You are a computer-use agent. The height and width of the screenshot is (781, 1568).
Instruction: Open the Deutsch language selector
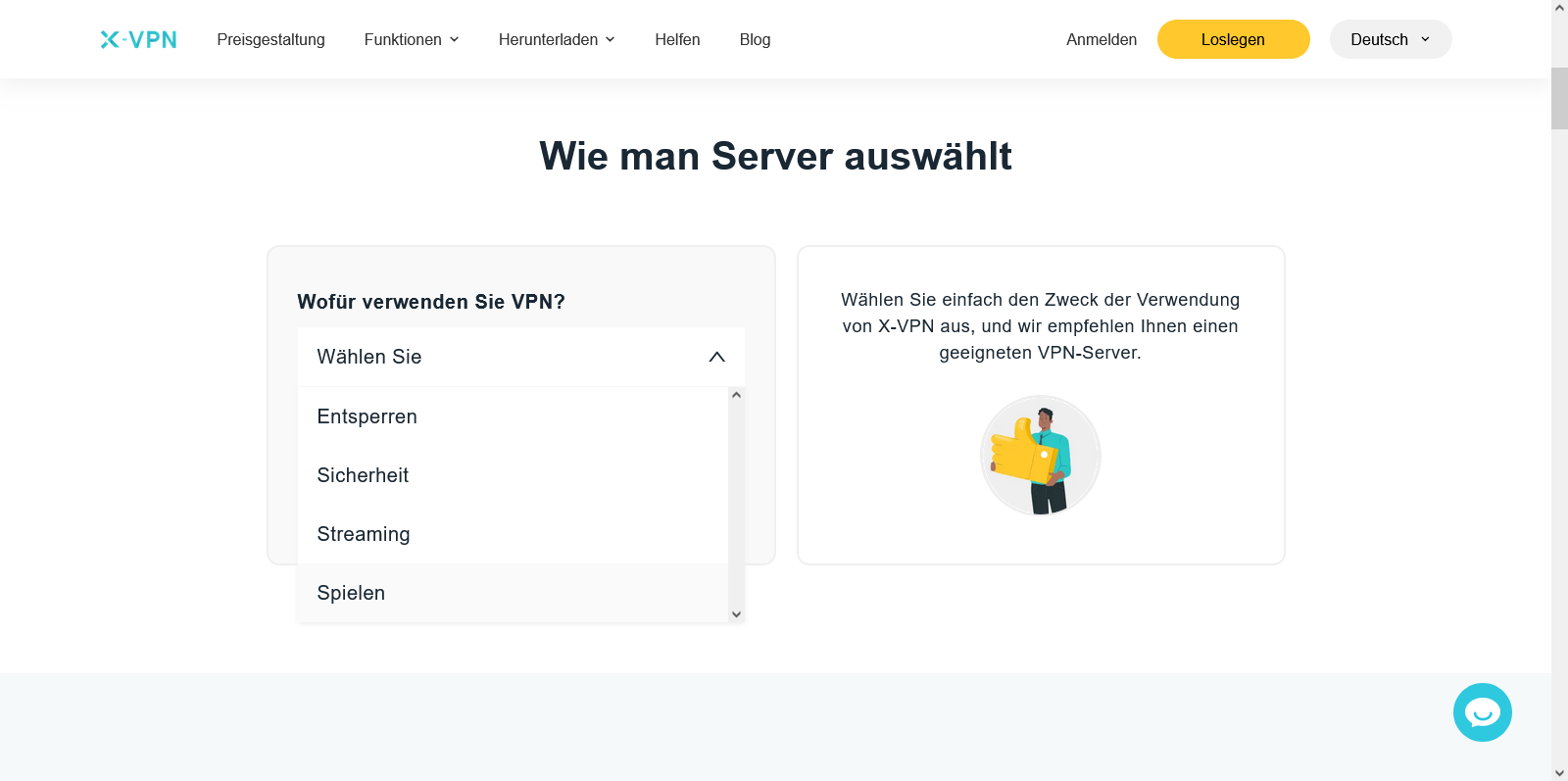coord(1390,39)
